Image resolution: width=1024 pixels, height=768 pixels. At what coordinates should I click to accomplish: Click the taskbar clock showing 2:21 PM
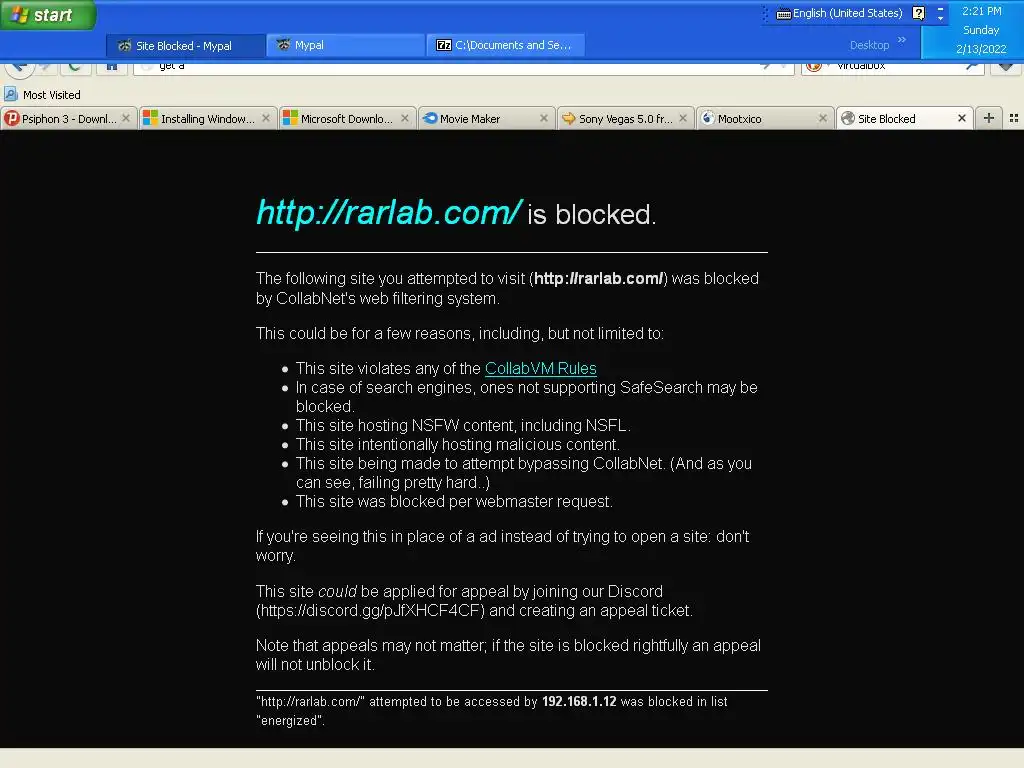[x=981, y=11]
